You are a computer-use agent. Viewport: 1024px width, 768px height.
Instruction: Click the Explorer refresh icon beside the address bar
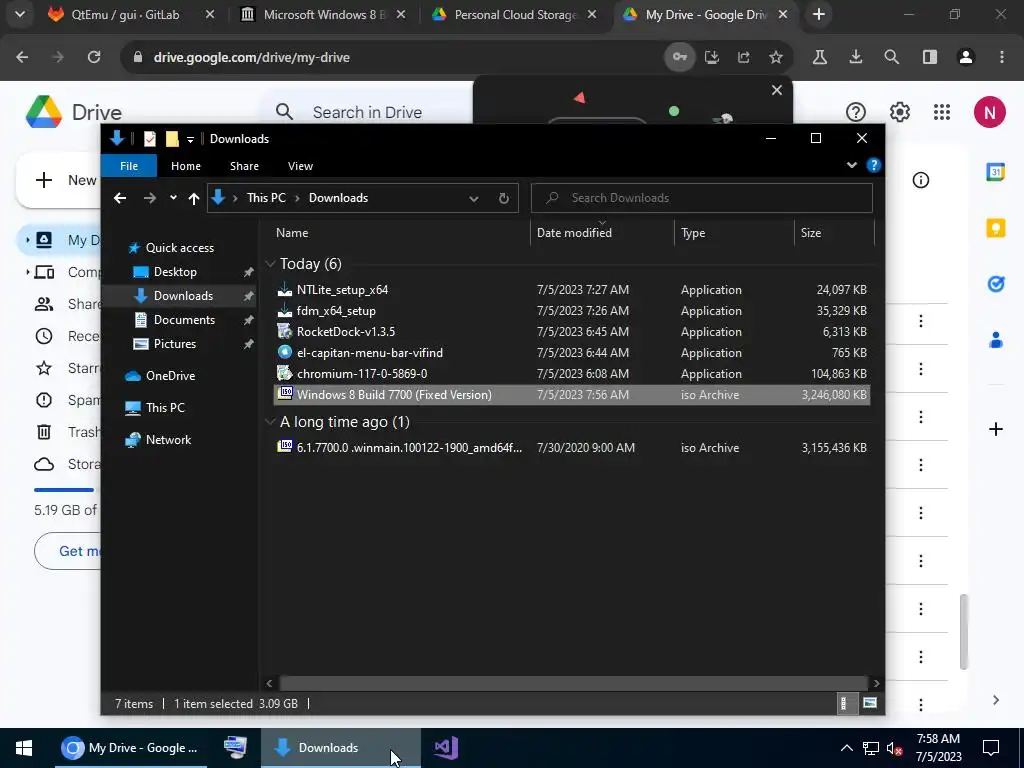click(504, 198)
